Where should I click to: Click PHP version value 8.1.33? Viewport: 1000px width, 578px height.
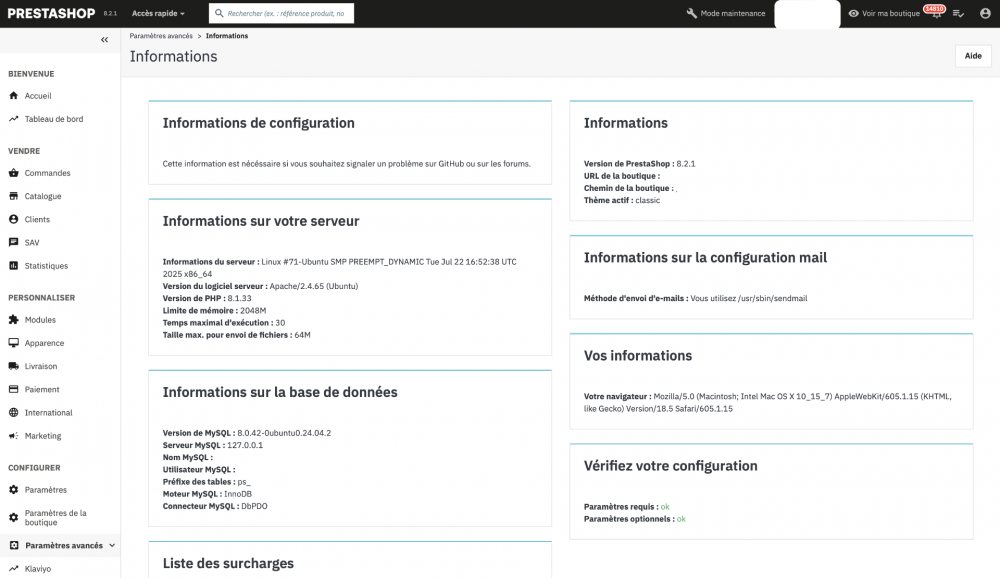click(239, 298)
